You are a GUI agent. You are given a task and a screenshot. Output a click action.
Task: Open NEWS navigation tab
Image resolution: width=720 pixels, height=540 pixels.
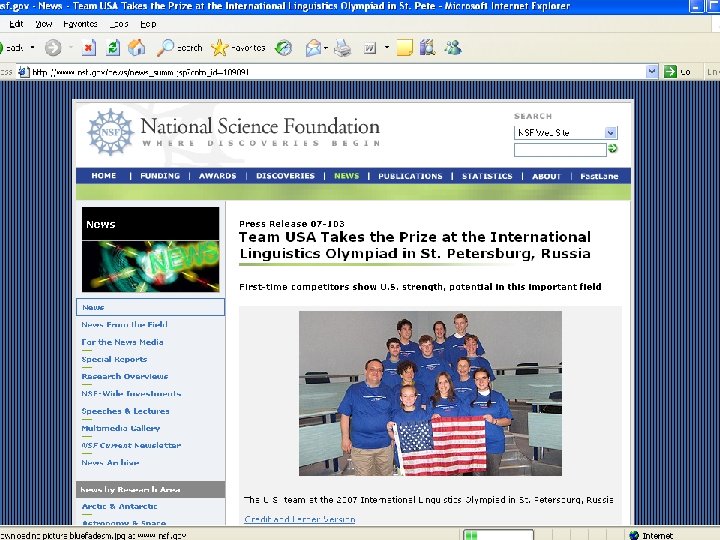coord(347,176)
